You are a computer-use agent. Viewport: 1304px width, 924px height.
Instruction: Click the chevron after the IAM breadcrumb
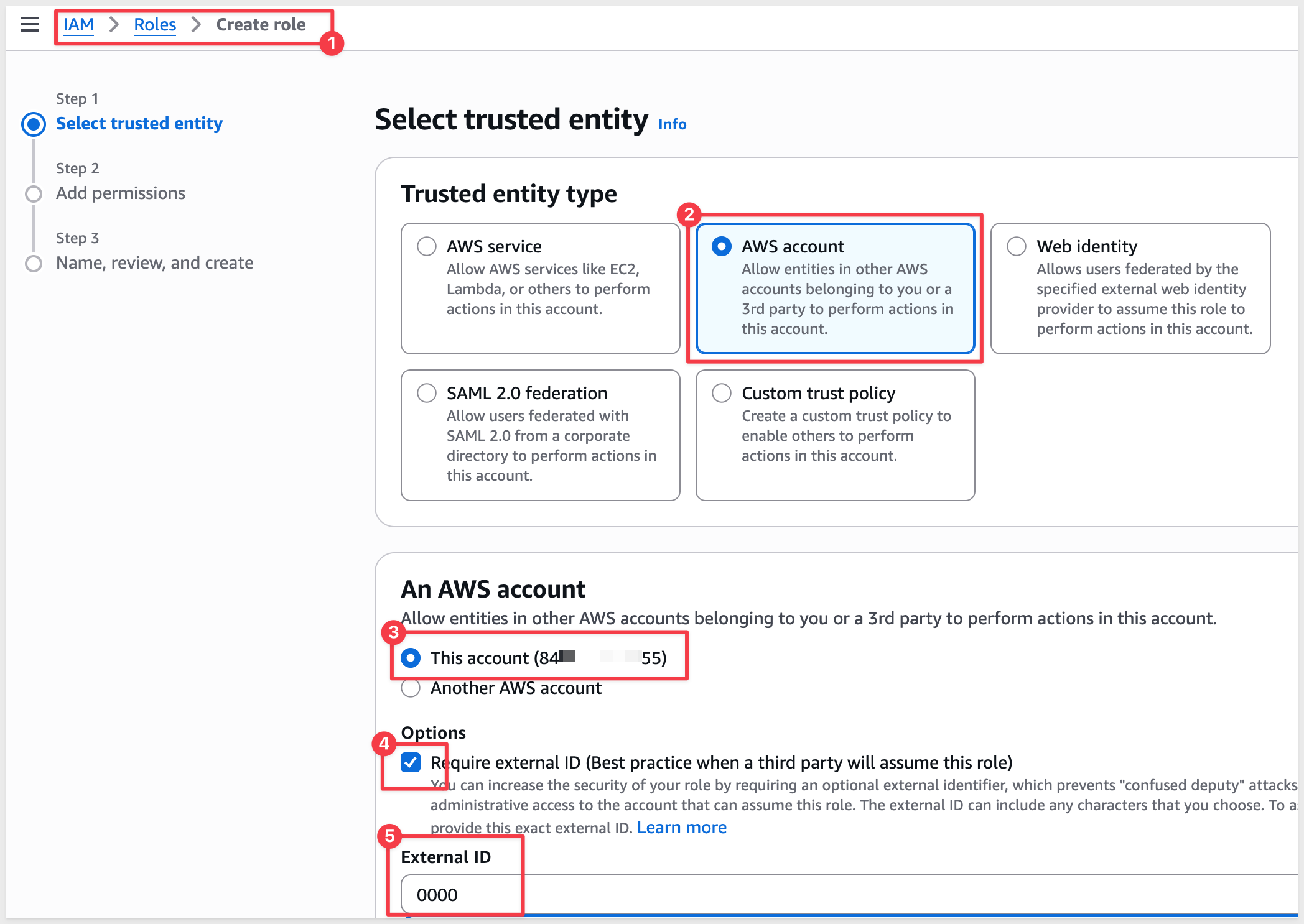click(x=114, y=25)
